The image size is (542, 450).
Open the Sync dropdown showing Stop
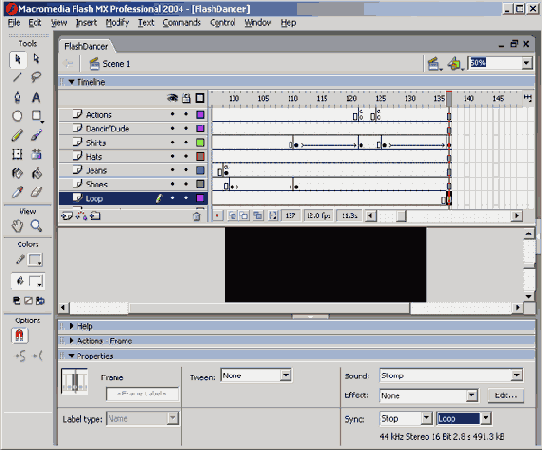406,419
